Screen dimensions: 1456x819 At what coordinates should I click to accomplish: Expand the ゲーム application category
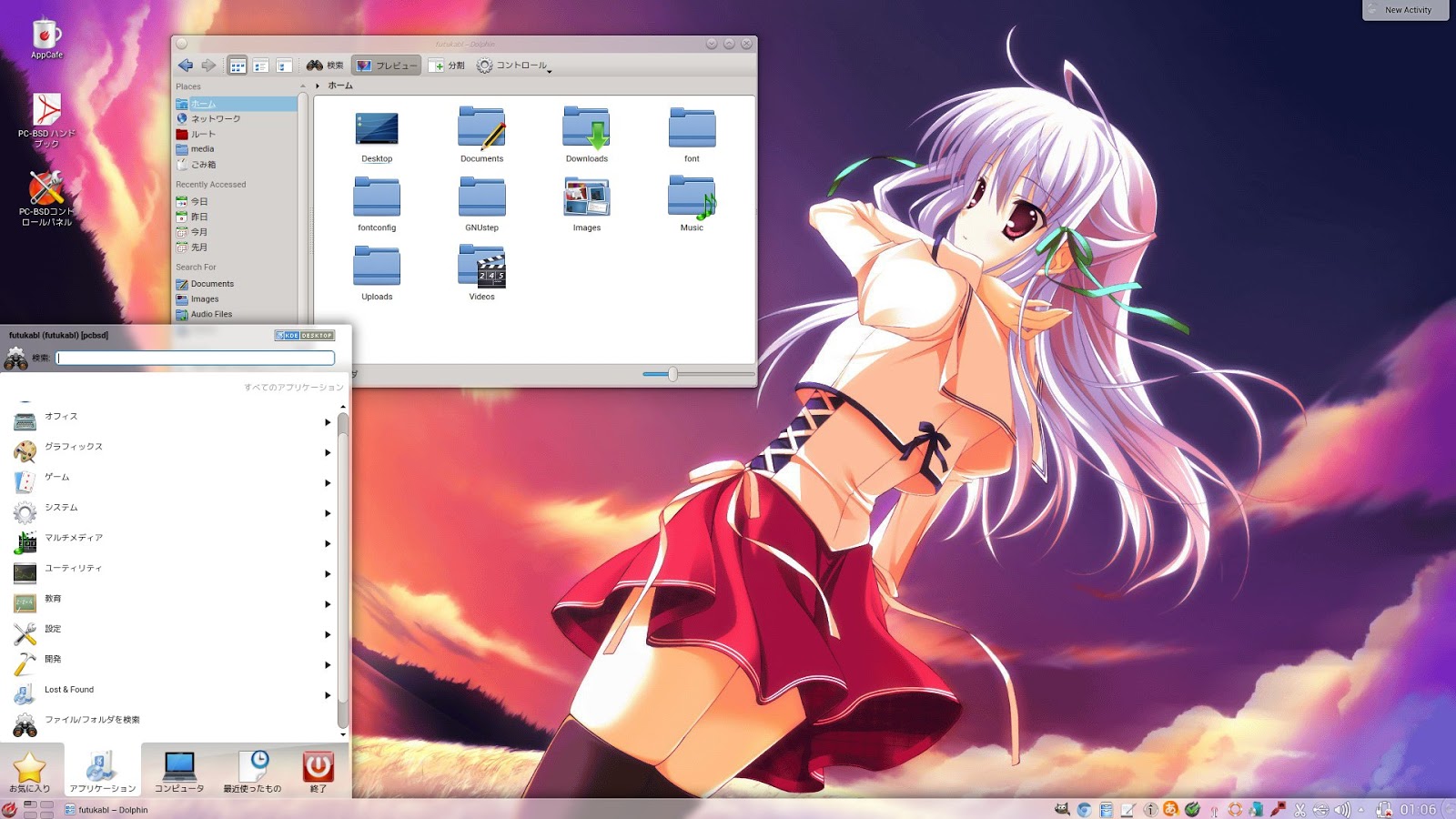pyautogui.click(x=173, y=482)
